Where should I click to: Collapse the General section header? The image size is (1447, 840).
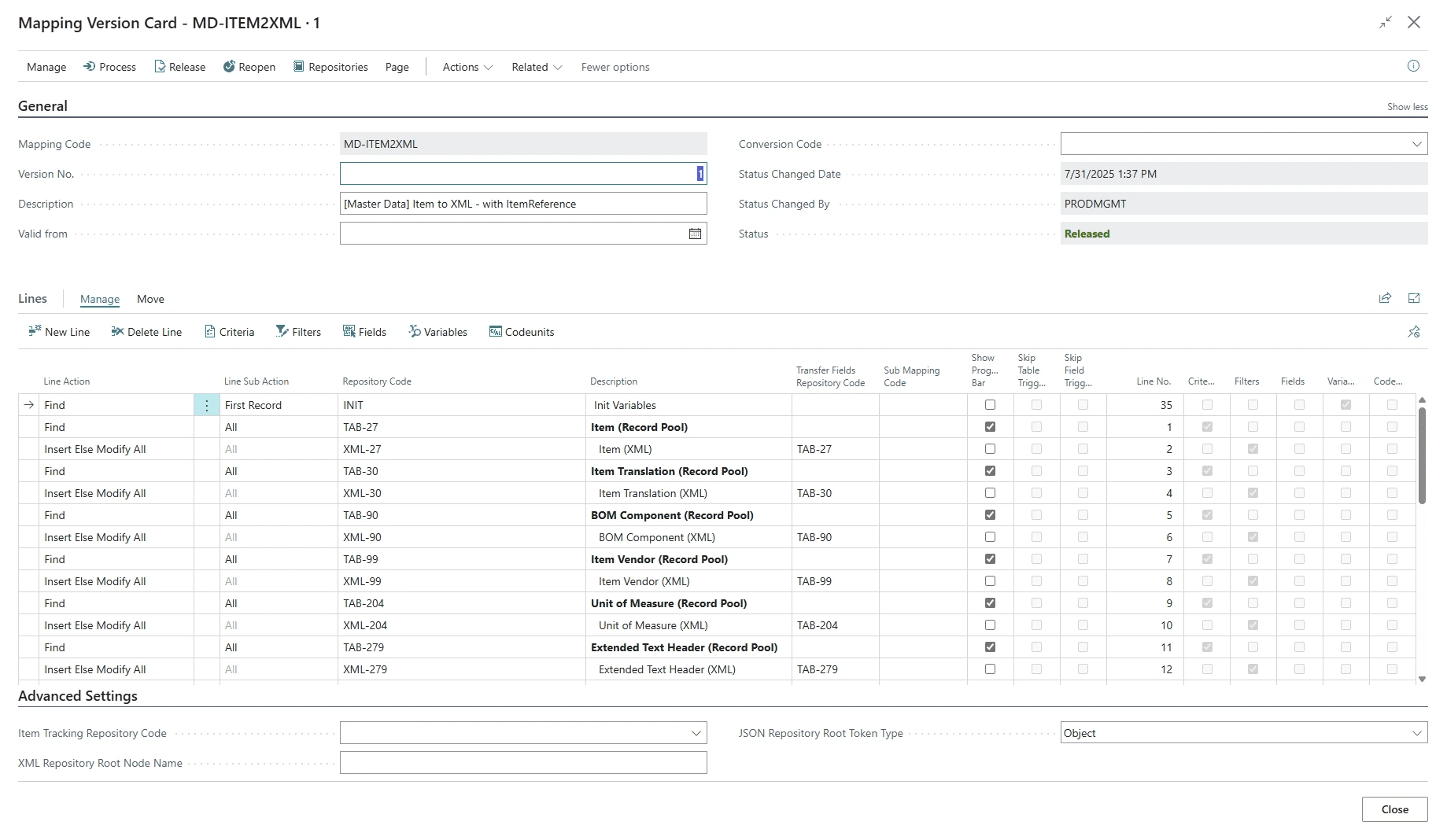click(x=42, y=106)
